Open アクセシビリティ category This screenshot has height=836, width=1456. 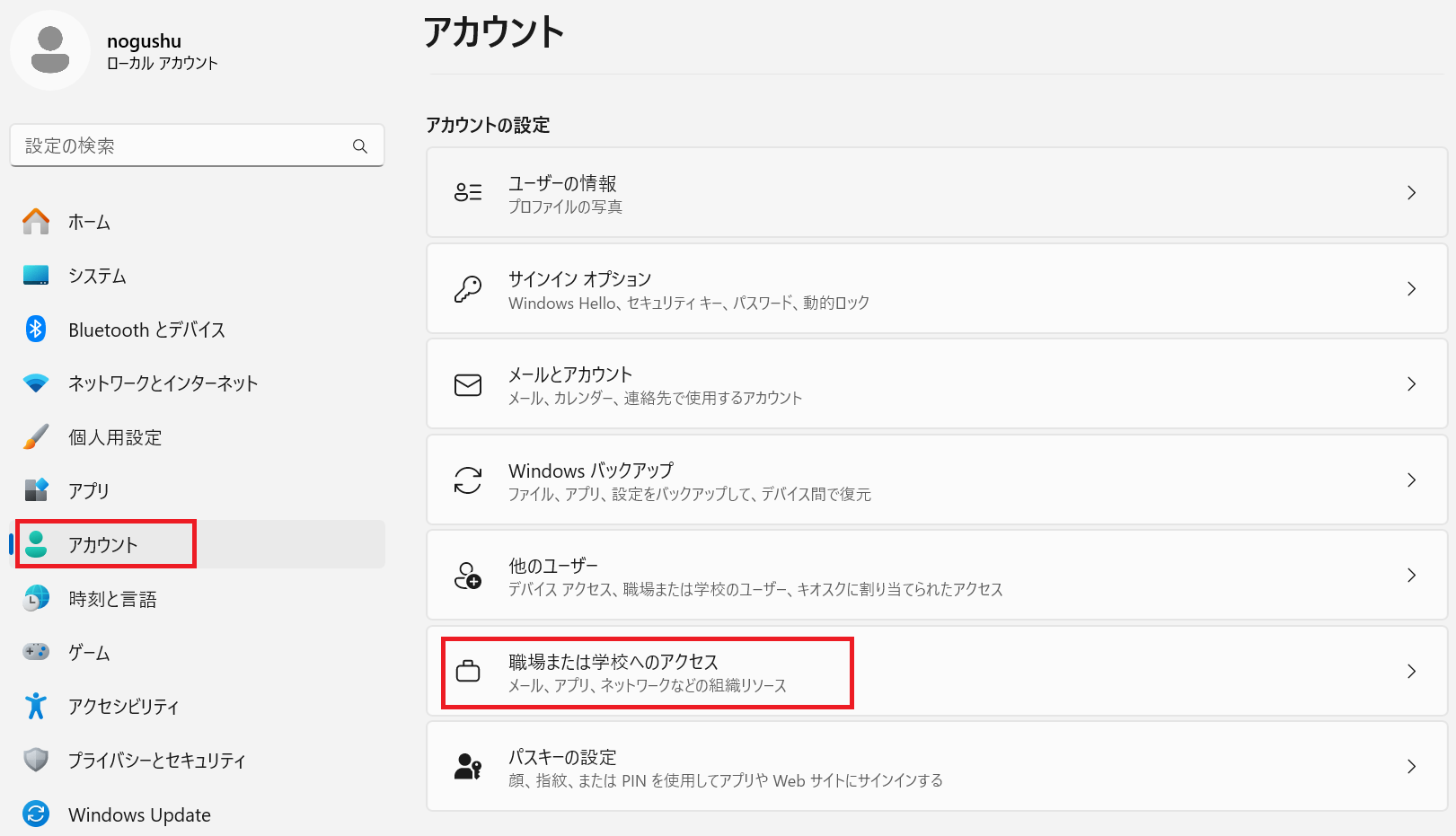coord(198,706)
